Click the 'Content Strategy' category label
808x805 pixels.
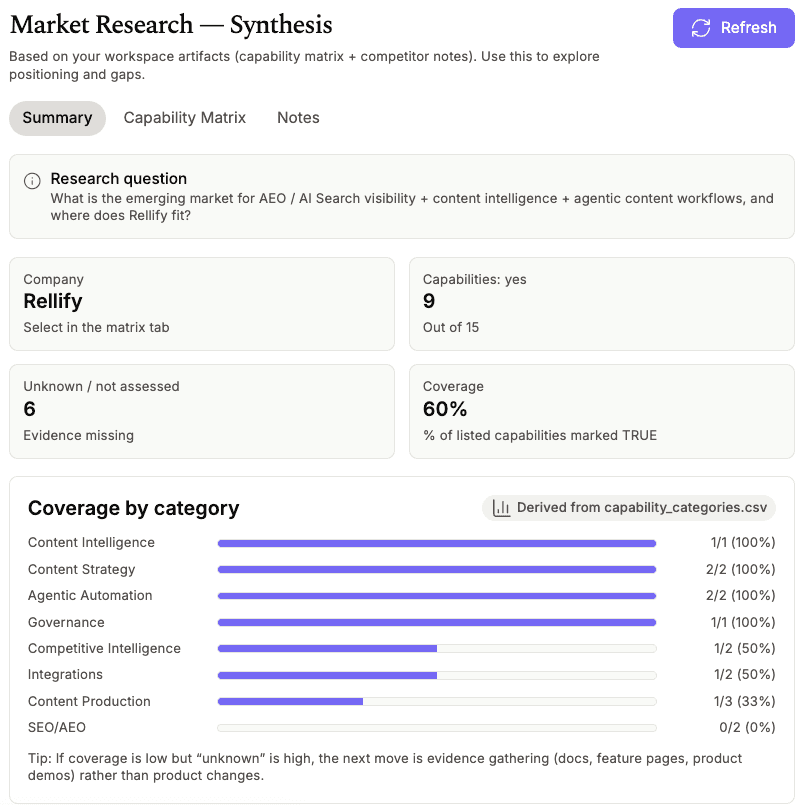[81, 569]
